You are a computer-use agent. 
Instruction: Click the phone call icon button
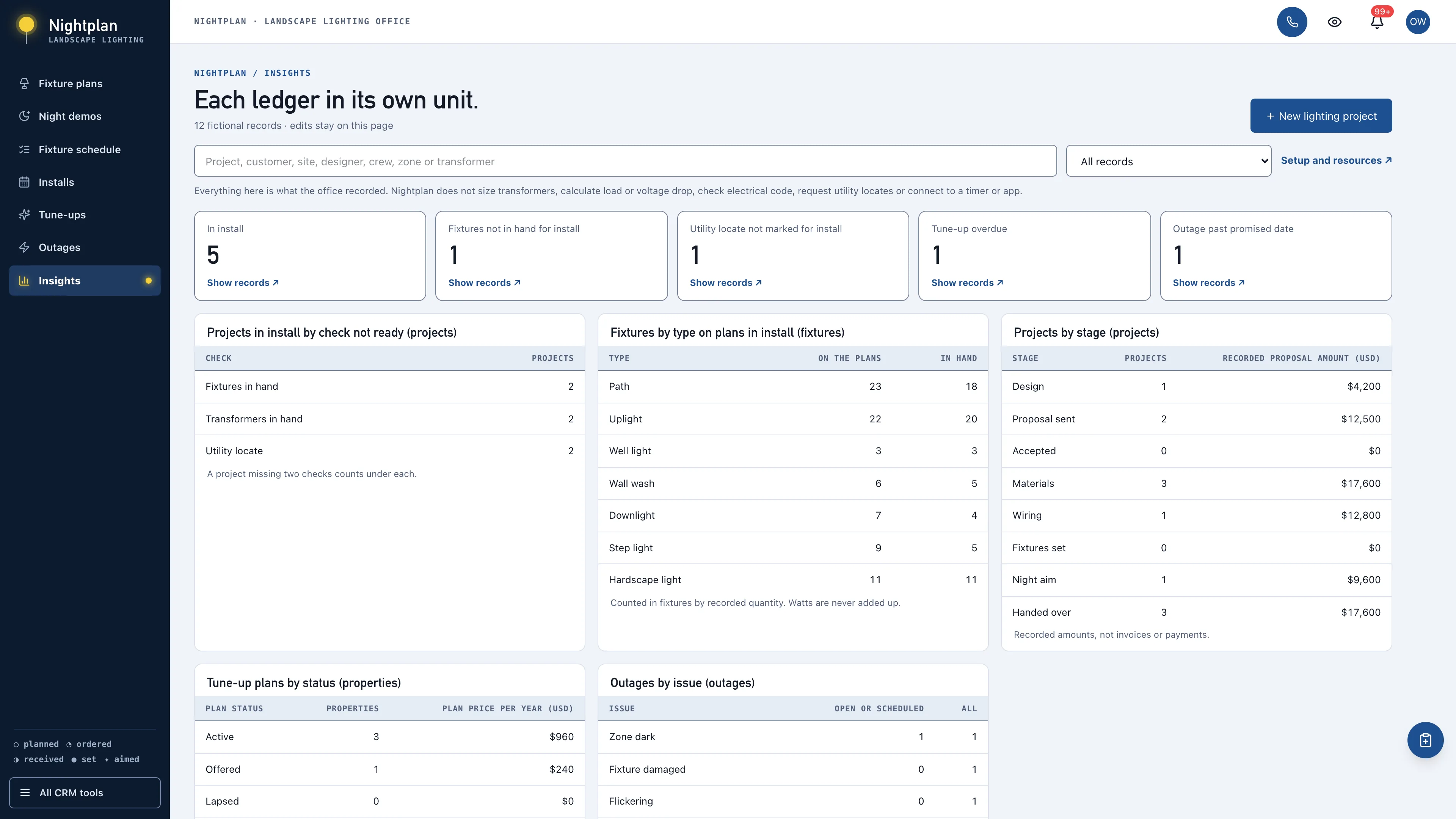pyautogui.click(x=1291, y=22)
